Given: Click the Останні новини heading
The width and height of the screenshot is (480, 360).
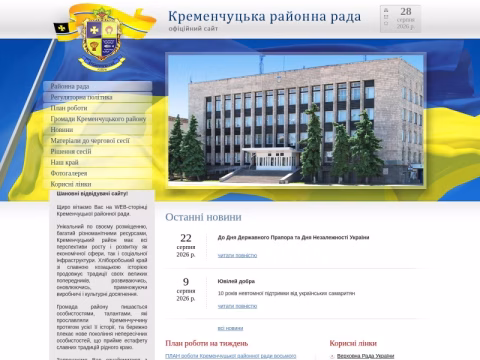Looking at the screenshot, I should click(203, 217).
